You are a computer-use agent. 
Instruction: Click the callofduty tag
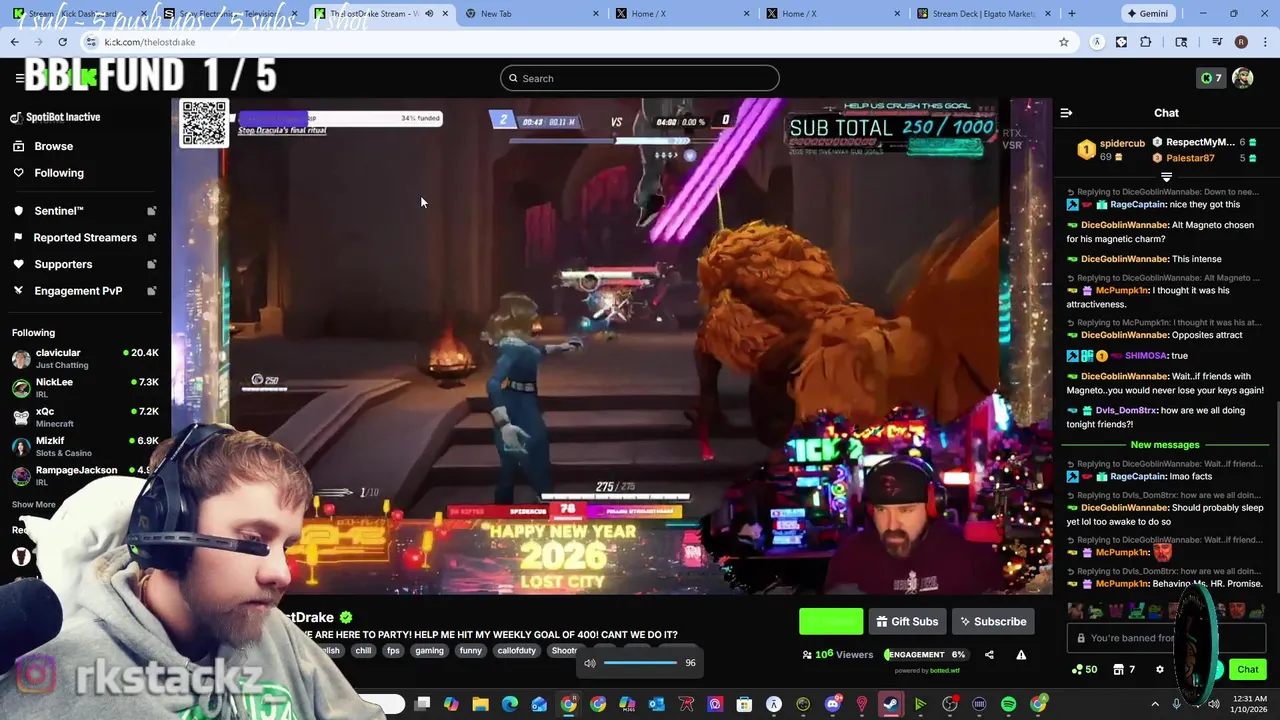[517, 650]
